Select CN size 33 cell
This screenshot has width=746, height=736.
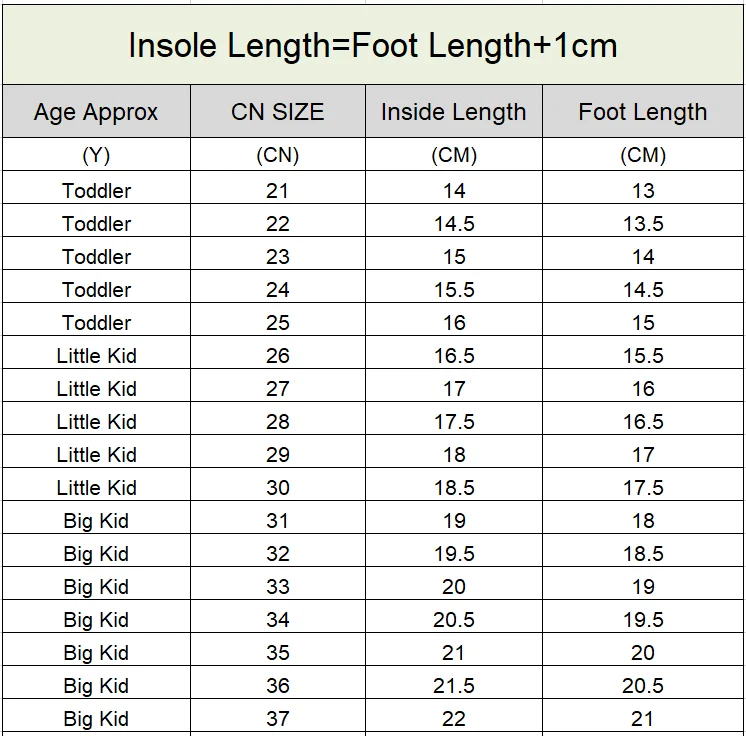pos(277,586)
